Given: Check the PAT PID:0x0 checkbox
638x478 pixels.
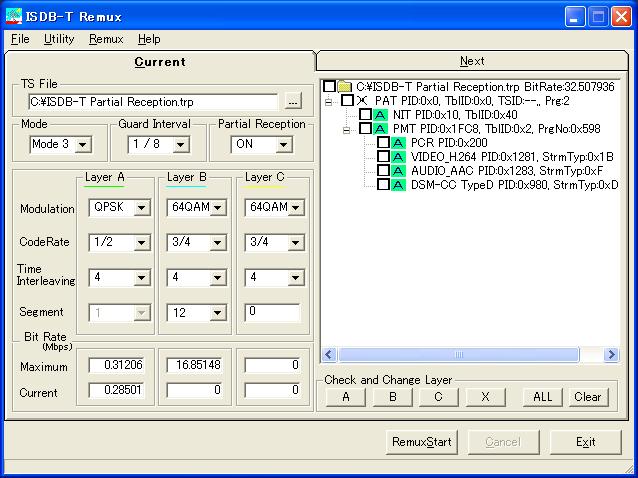Looking at the screenshot, I should [x=347, y=100].
